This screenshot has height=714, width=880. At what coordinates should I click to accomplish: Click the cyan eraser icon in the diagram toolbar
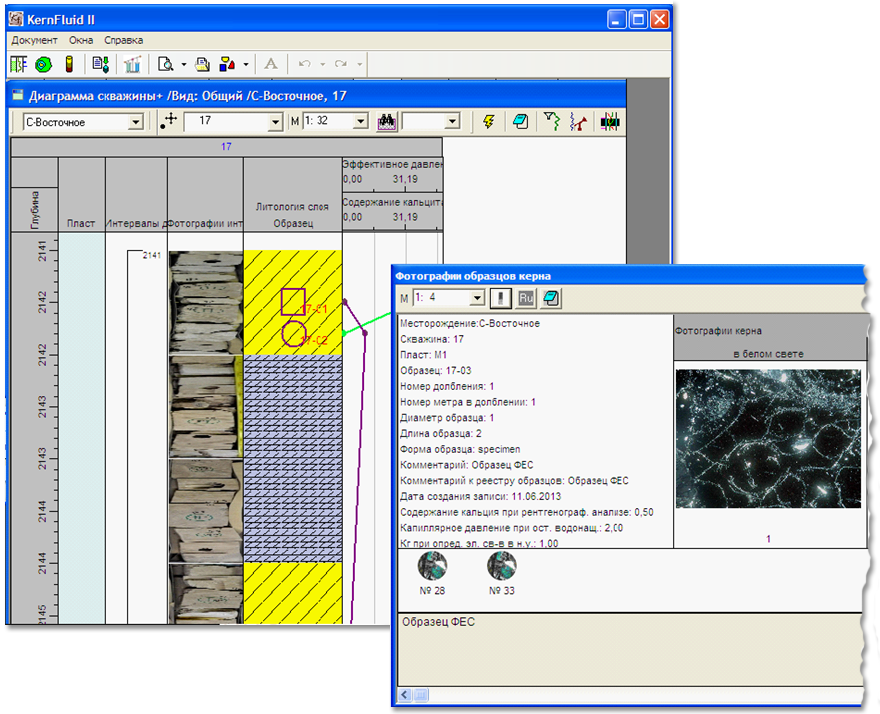(520, 121)
